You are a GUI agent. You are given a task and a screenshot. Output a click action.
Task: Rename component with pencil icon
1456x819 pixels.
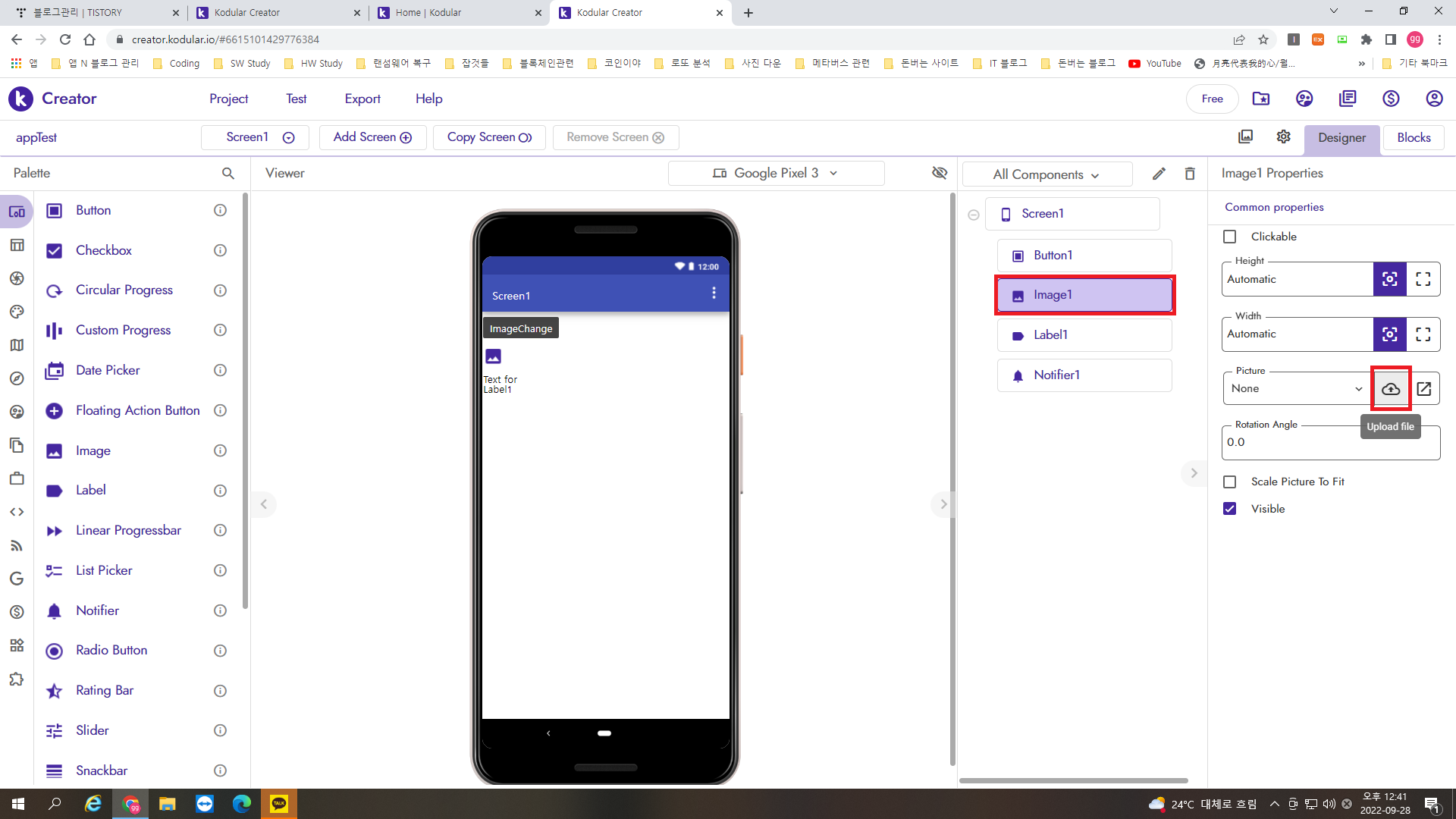(x=1159, y=174)
